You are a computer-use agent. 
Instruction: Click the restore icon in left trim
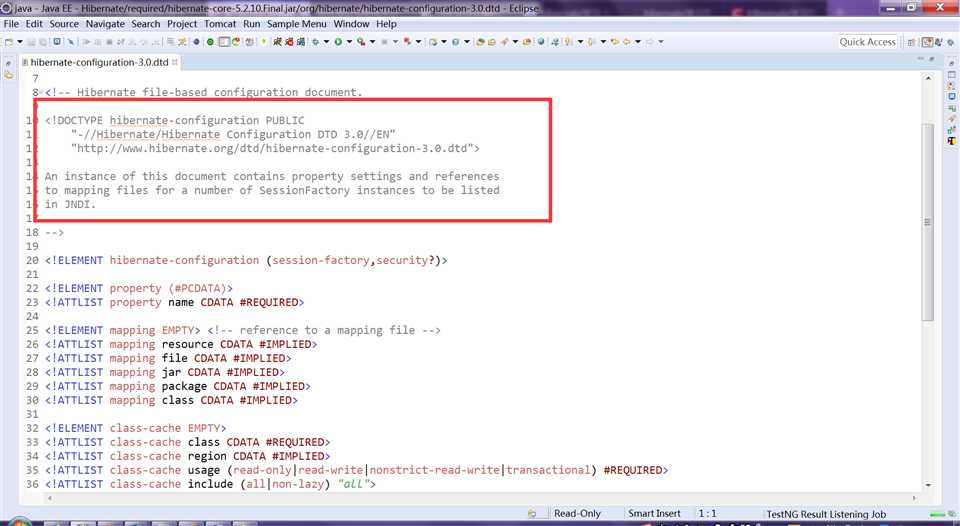coord(8,63)
